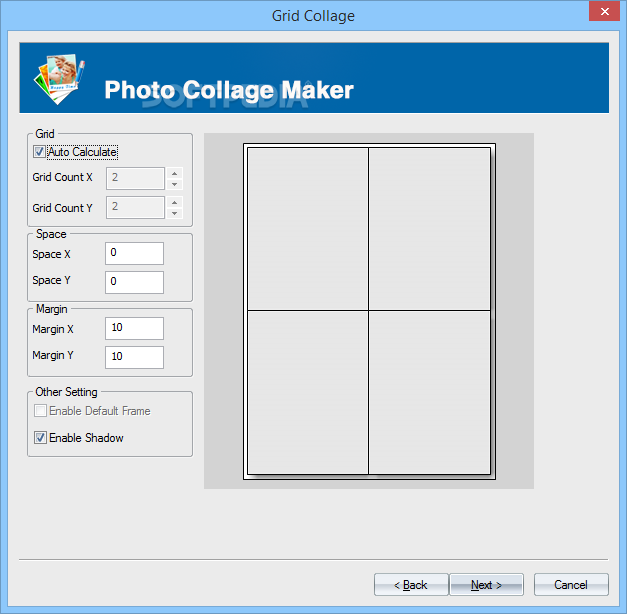The image size is (627, 614).
Task: Focus the Margin Y input field
Action: click(134, 357)
